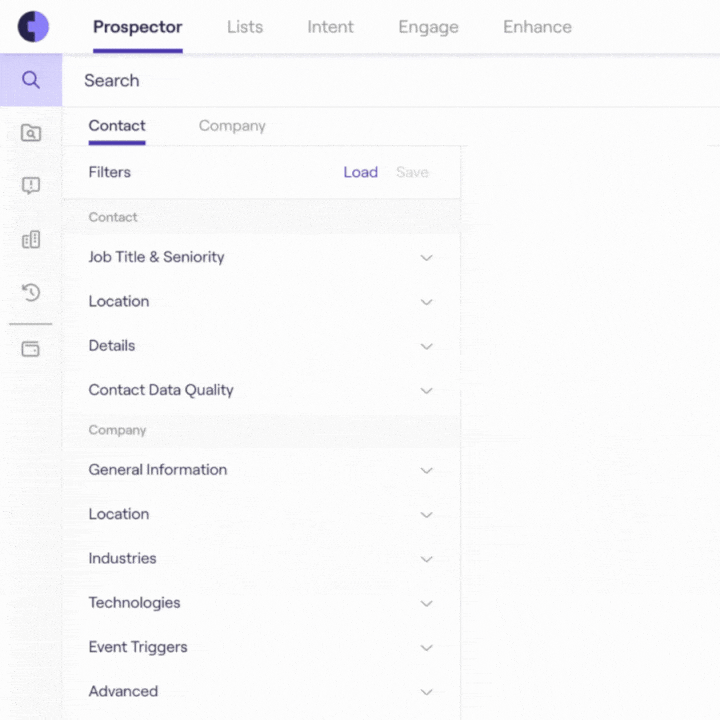The width and height of the screenshot is (720, 720).
Task: Open the saved searches folder icon
Action: coord(31,133)
